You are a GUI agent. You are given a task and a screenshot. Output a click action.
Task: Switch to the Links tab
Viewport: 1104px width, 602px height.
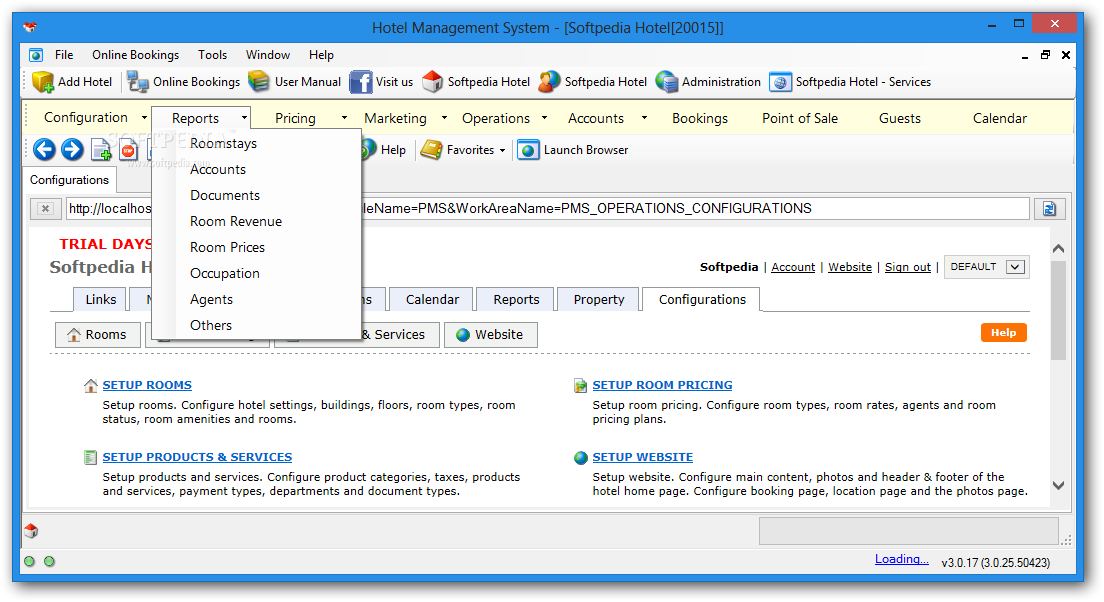tap(100, 299)
